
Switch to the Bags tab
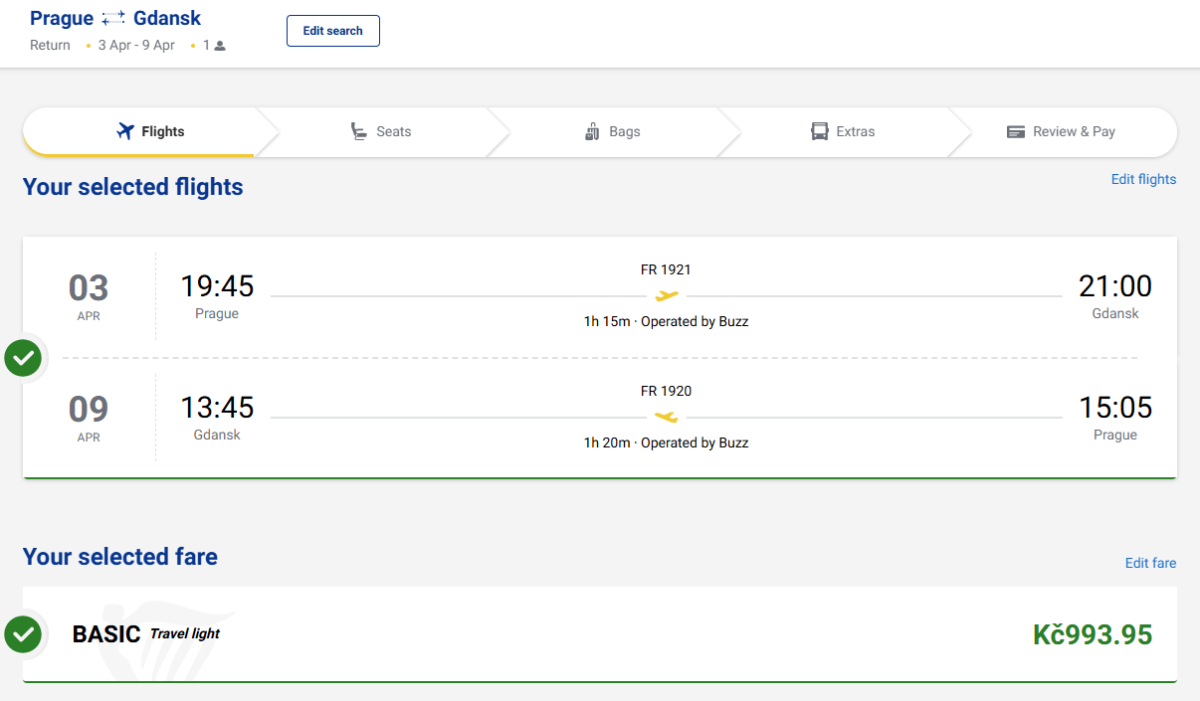tap(612, 132)
